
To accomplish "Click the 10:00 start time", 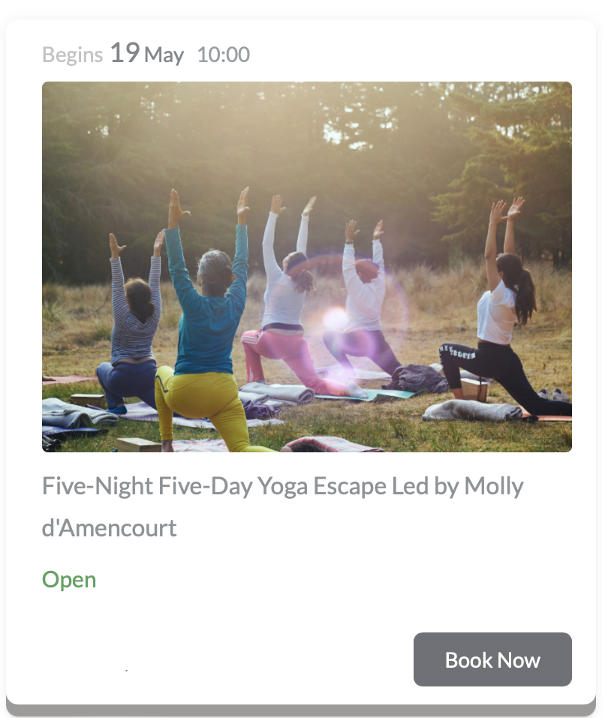I will coord(223,54).
